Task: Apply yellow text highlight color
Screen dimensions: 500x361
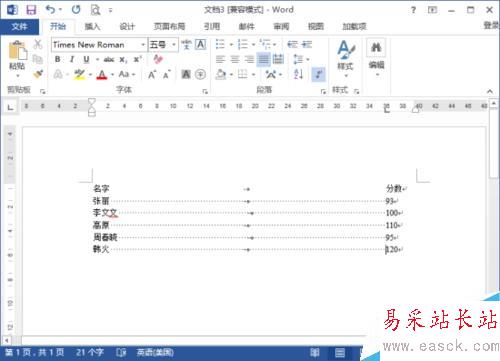Action: [x=79, y=74]
